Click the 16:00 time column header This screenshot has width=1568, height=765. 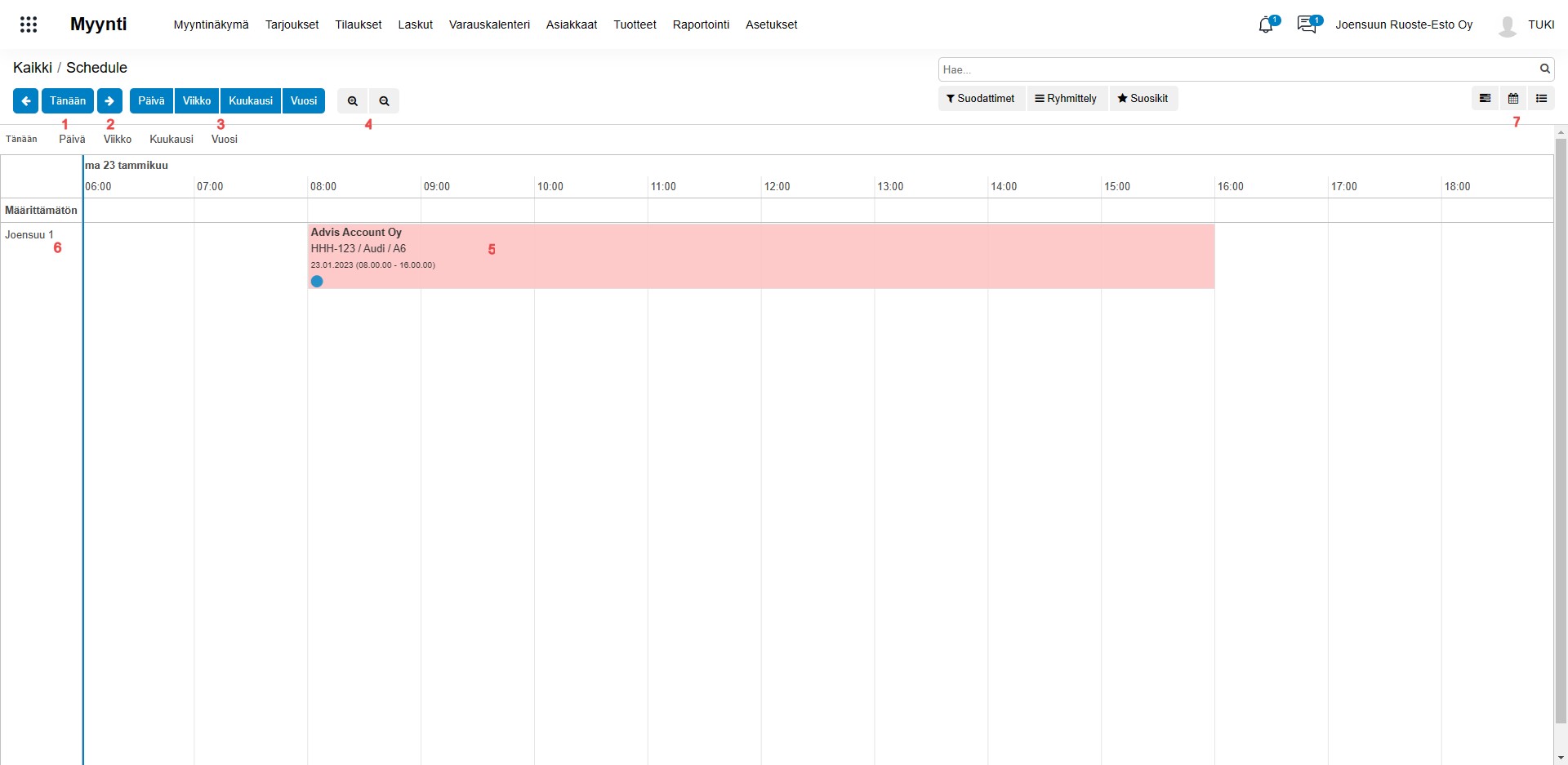(x=1231, y=186)
